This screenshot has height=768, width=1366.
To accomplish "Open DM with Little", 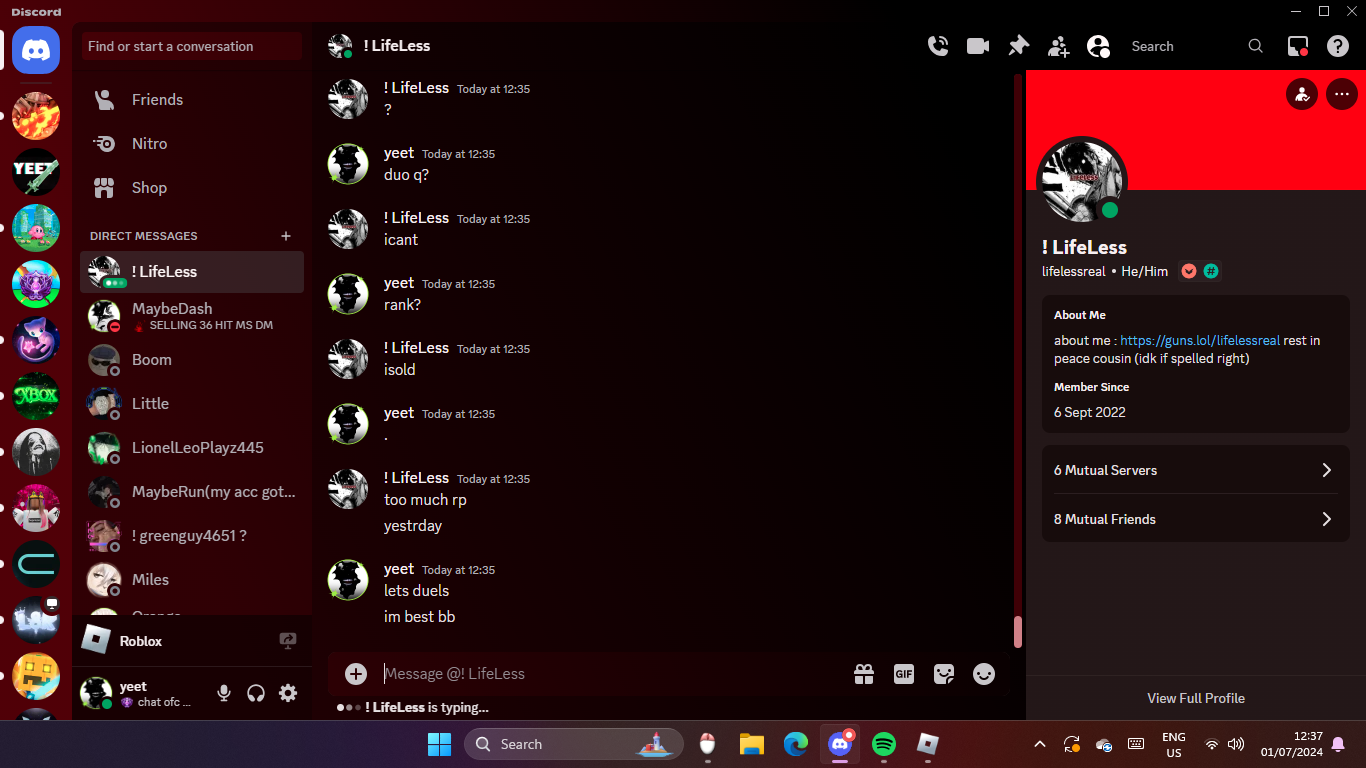I will click(x=192, y=404).
